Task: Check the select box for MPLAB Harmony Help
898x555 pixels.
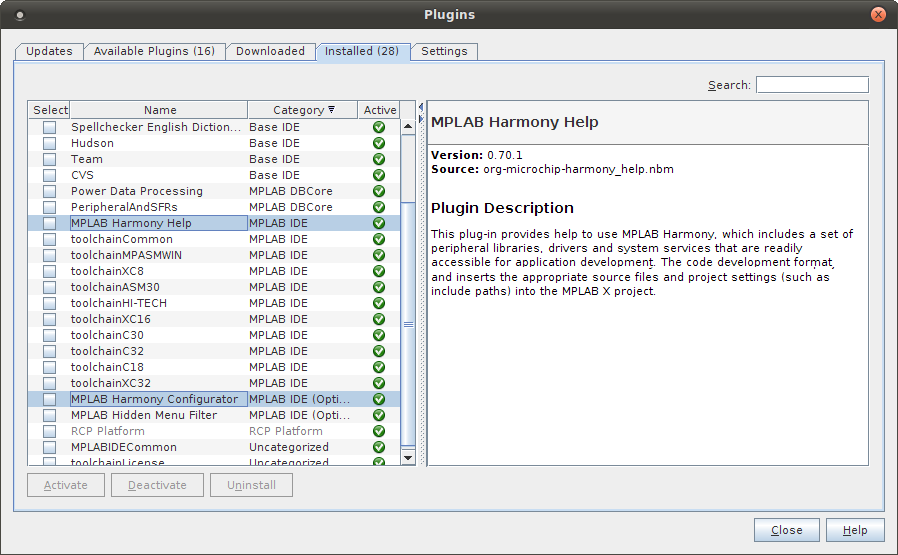Action: pyautogui.click(x=49, y=223)
